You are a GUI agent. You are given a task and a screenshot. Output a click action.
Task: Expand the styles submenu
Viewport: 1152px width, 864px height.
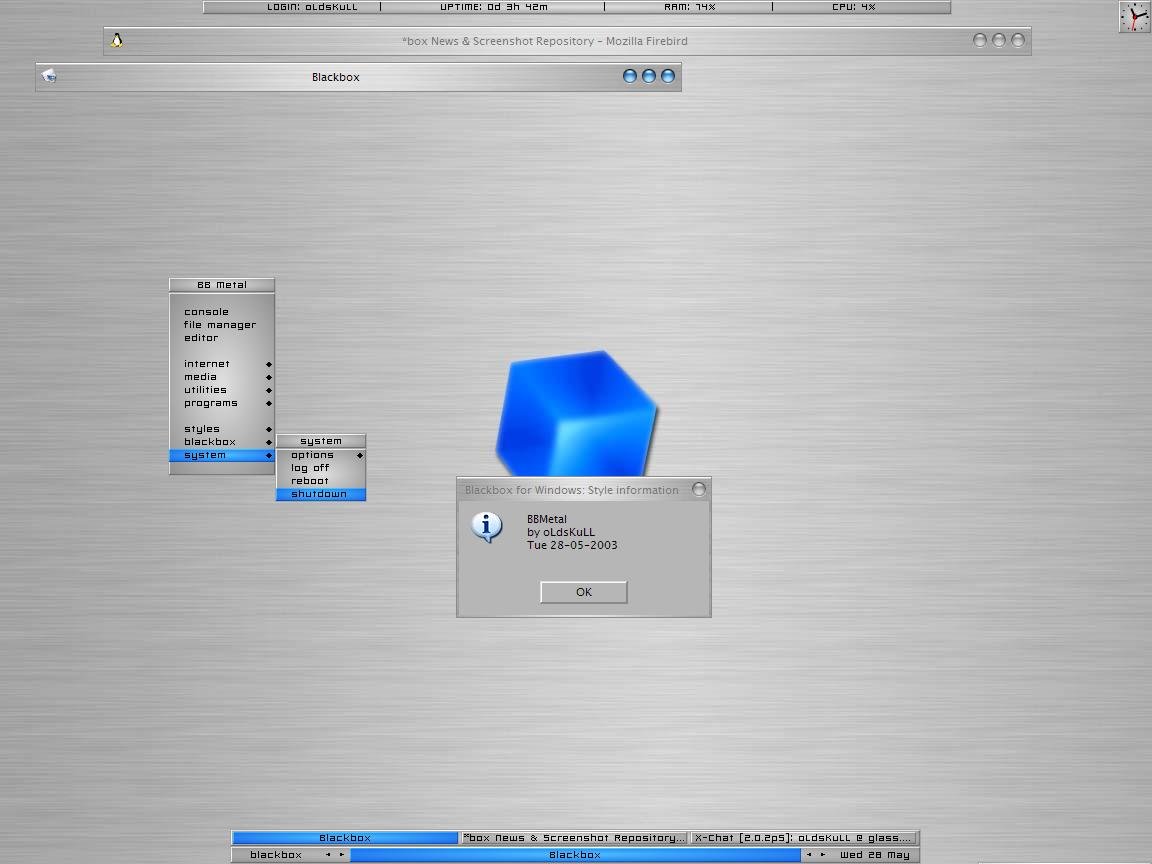[x=222, y=429]
